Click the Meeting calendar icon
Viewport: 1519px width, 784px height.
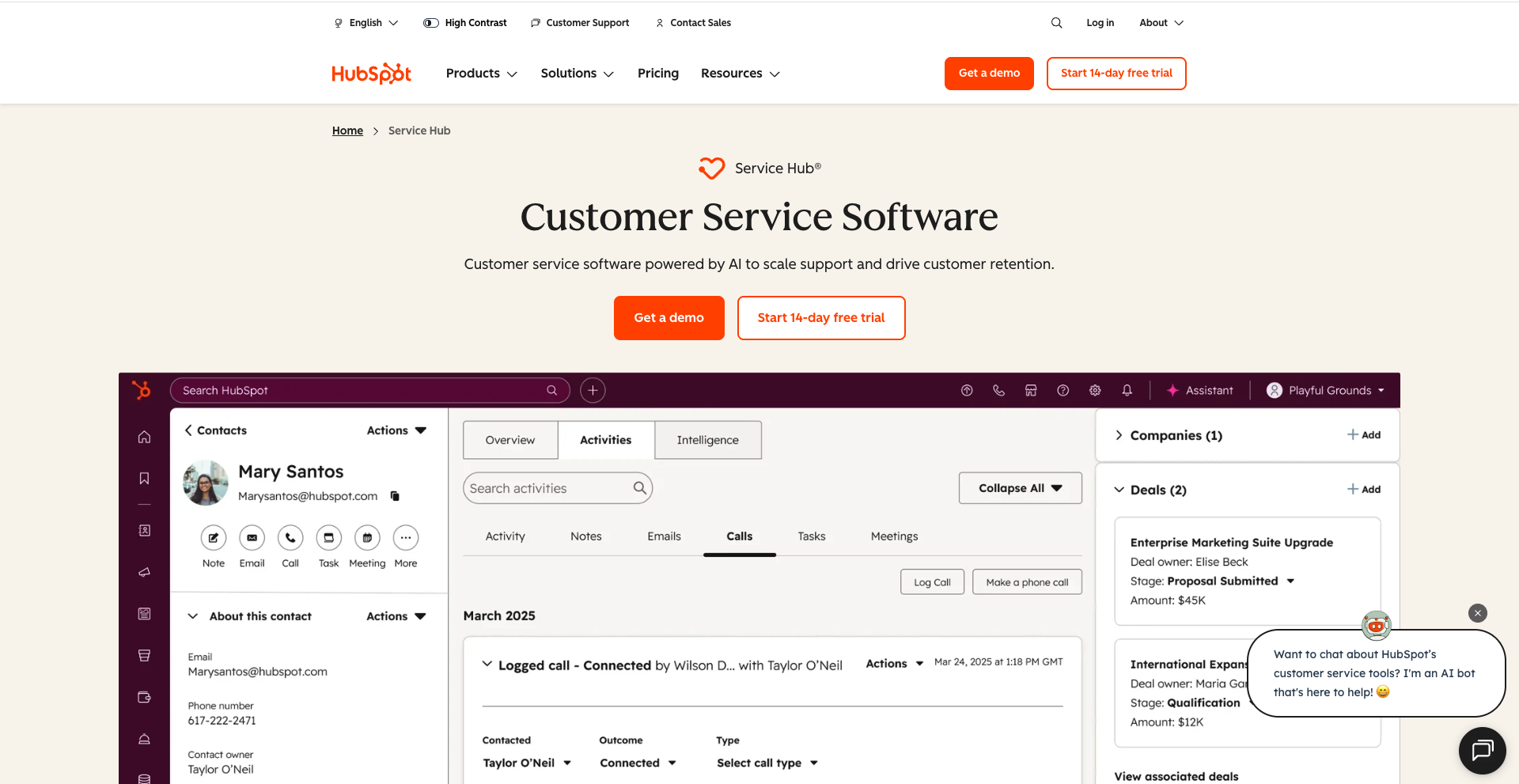[x=367, y=538]
